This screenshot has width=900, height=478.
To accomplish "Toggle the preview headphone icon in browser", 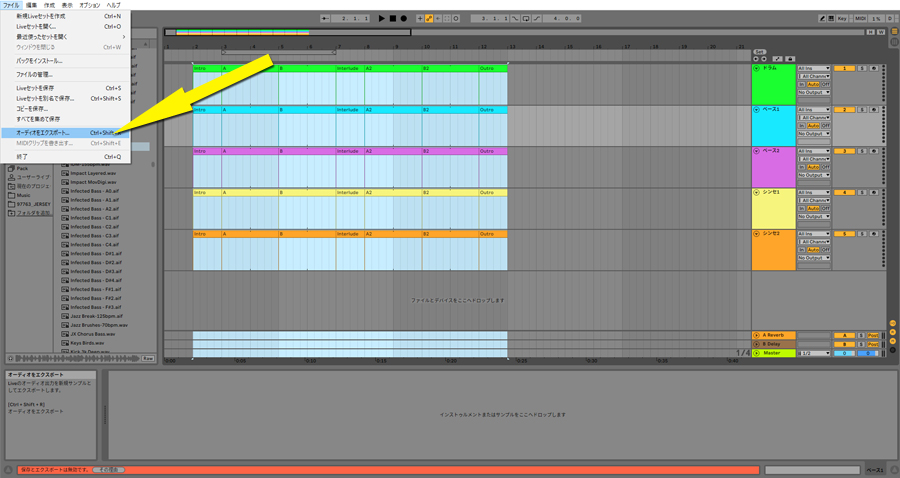I will pyautogui.click(x=10, y=358).
